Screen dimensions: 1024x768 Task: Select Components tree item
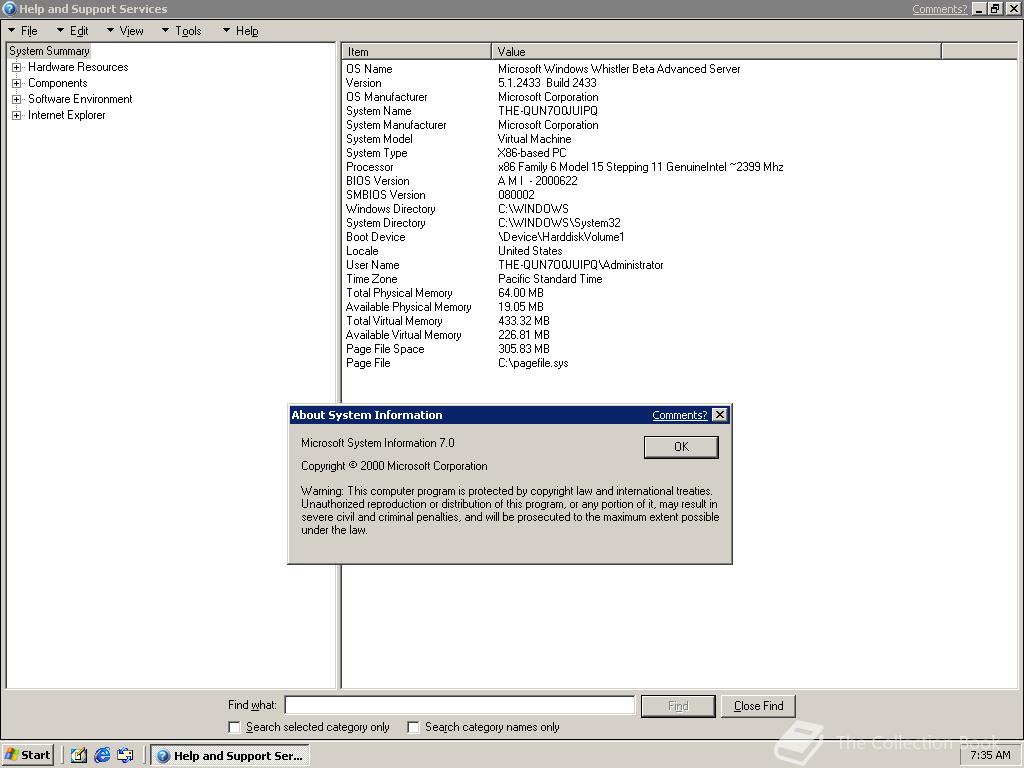pos(57,84)
